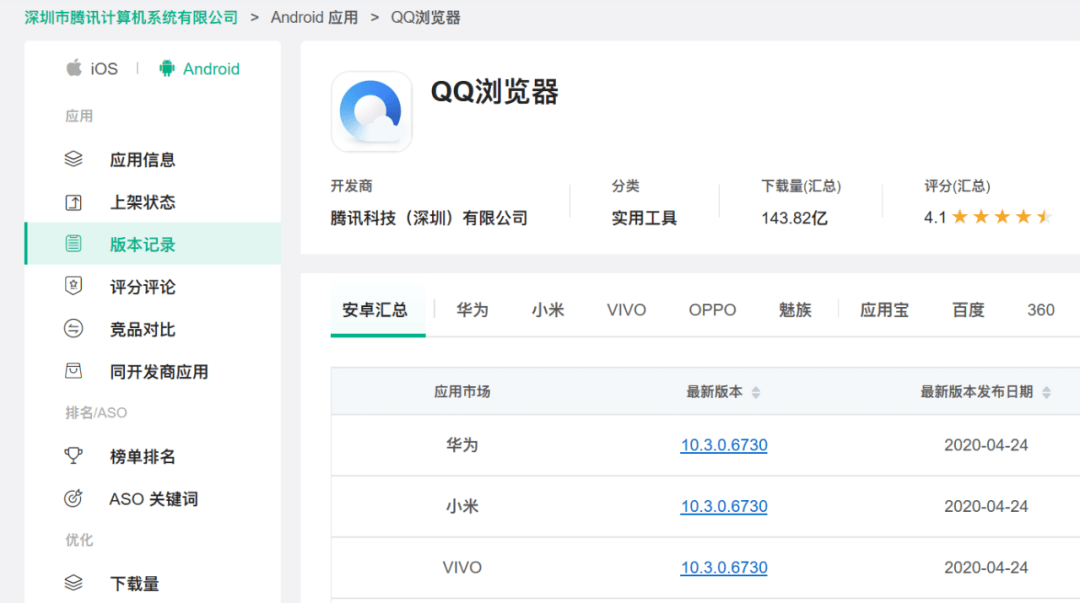Select 版本记录 in the sidebar
Screen dimensions: 1080x603
click(x=153, y=244)
